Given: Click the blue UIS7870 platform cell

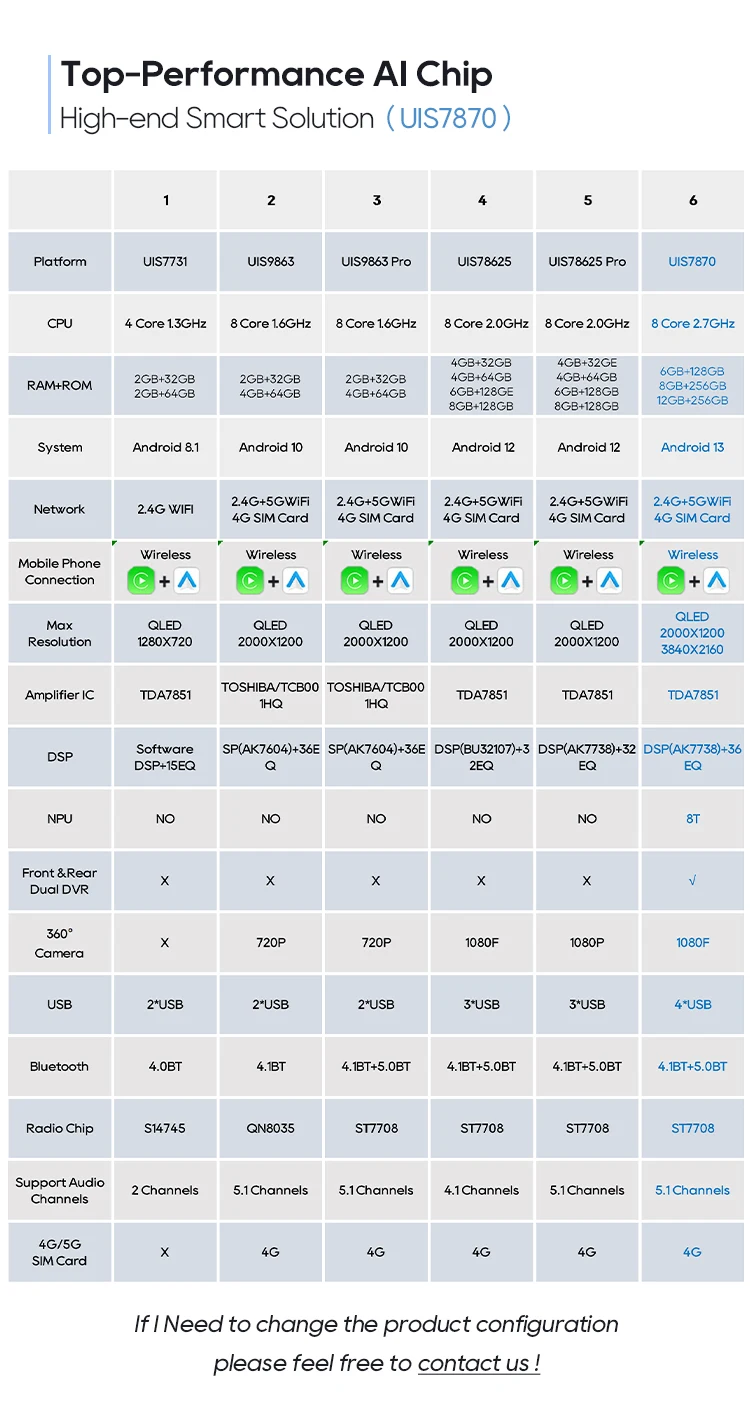Looking at the screenshot, I should coord(692,262).
